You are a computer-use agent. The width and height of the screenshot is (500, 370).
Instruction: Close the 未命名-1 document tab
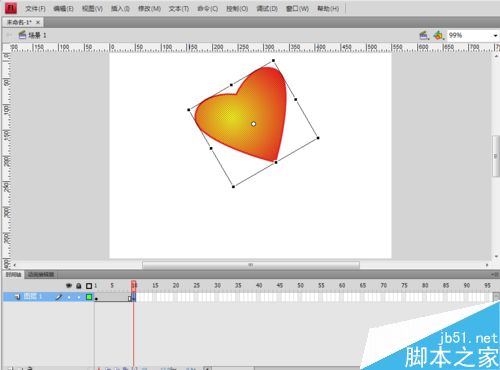(x=38, y=22)
